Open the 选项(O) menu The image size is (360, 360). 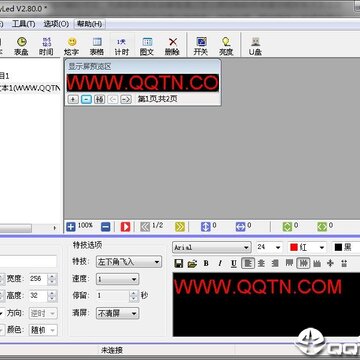coord(56,24)
